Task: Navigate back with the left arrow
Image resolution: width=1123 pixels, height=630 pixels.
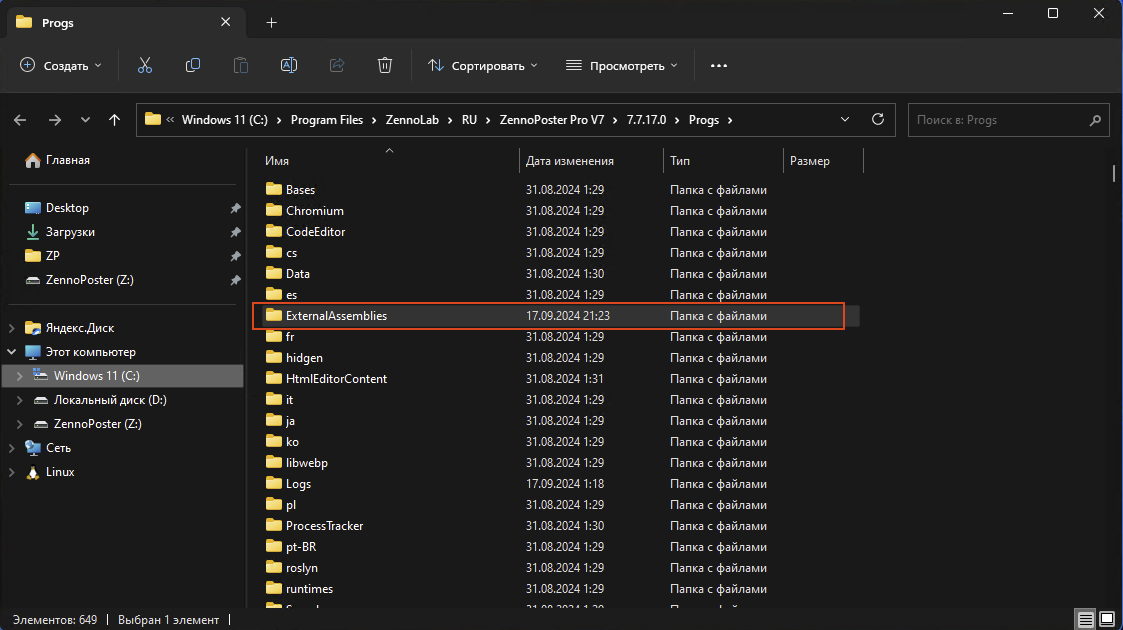Action: pos(21,120)
